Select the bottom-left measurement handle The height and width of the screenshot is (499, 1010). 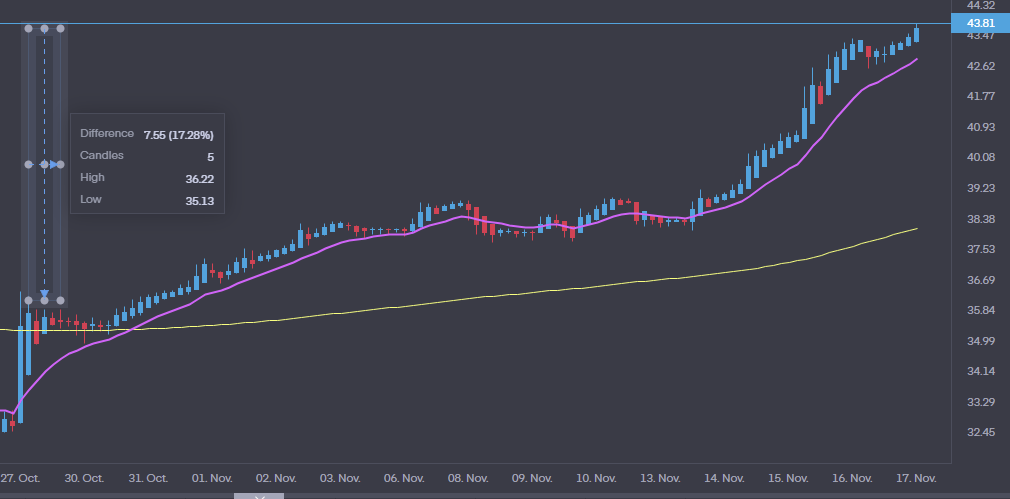[x=28, y=300]
